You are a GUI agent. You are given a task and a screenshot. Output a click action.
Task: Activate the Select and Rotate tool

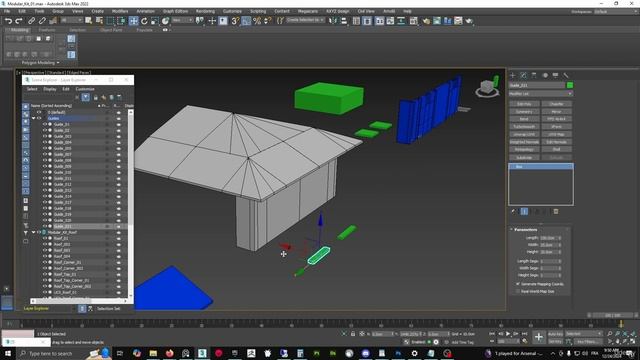pos(144,21)
